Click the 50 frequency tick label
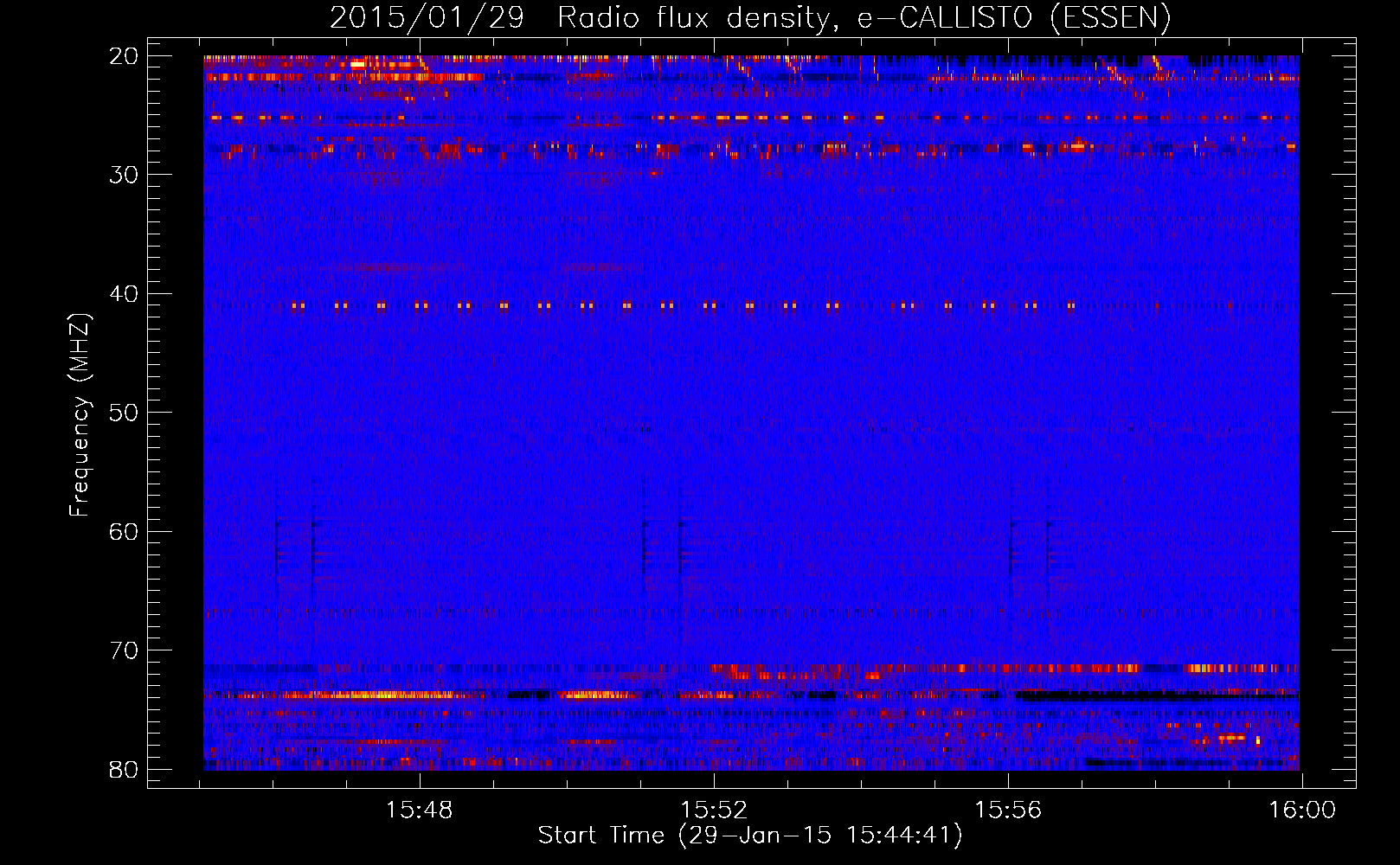 point(124,413)
